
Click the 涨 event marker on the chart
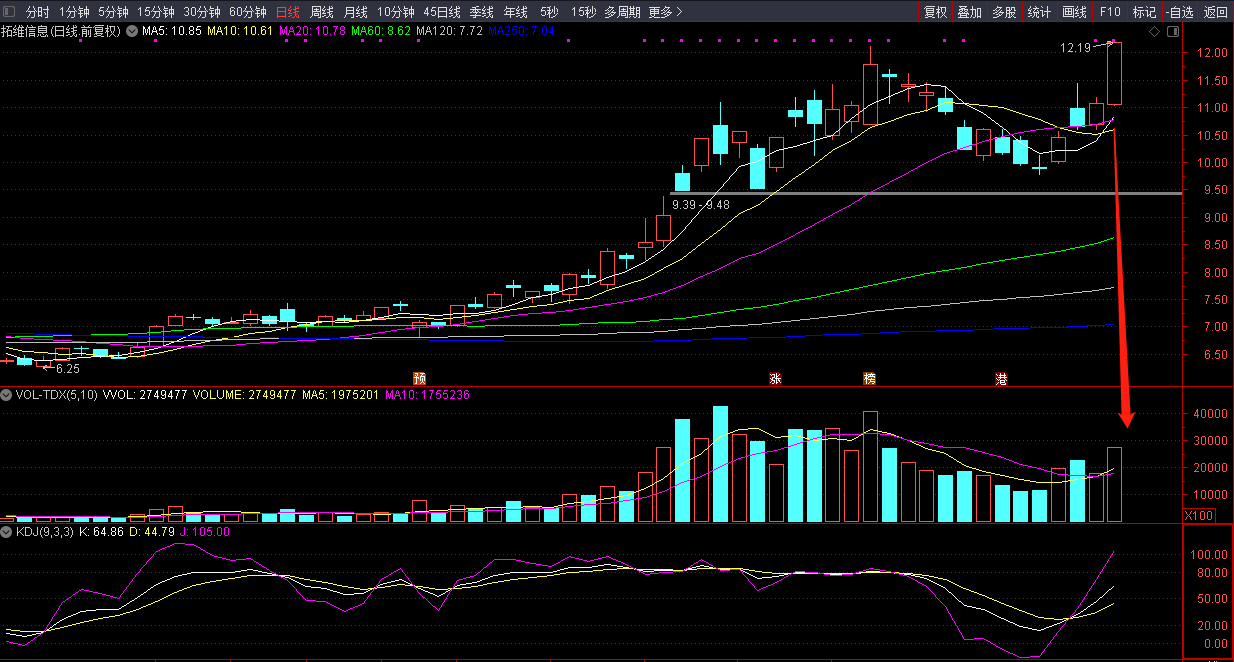(x=775, y=378)
